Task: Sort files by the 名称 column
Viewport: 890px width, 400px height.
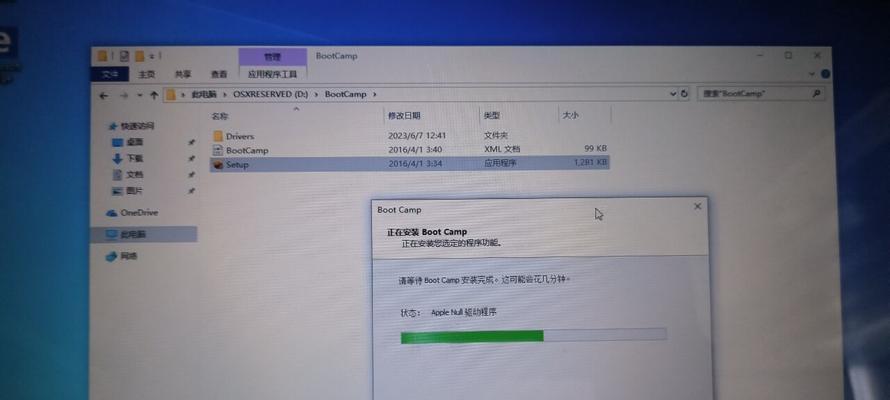Action: [x=220, y=116]
